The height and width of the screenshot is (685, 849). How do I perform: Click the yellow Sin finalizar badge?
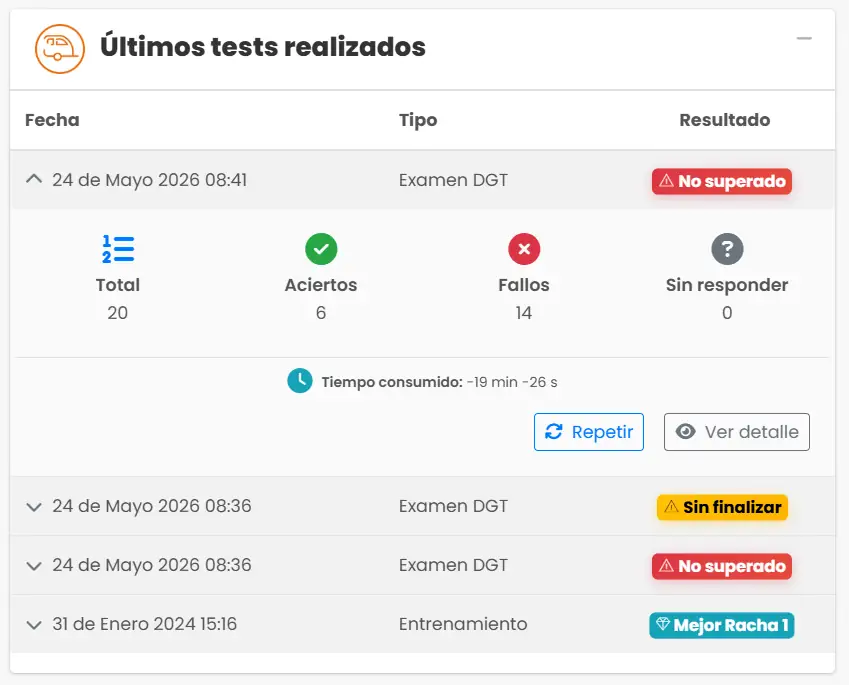pos(722,507)
